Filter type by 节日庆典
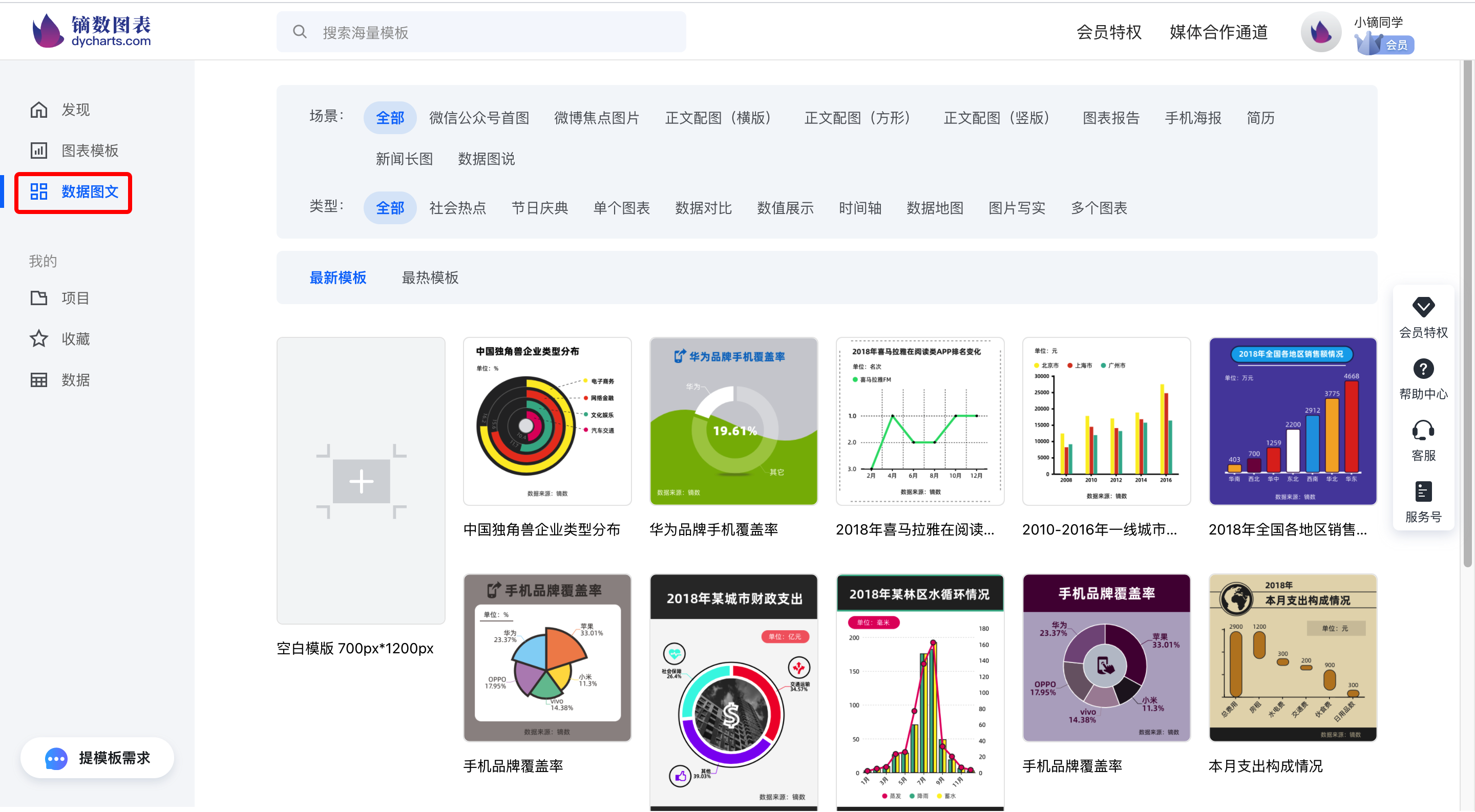The width and height of the screenshot is (1475, 812). point(539,208)
